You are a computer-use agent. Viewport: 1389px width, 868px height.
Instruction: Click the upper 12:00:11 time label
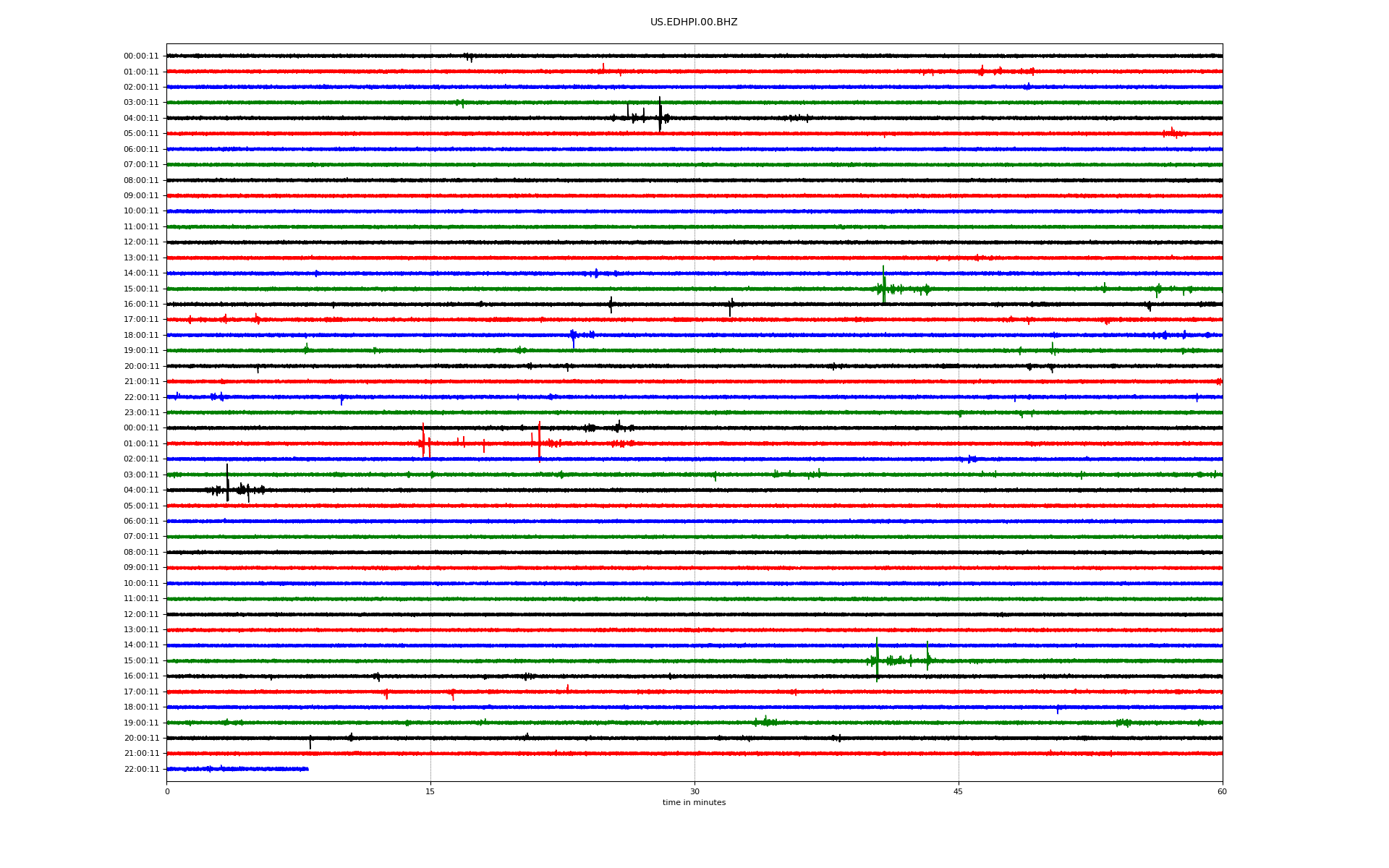tap(141, 242)
